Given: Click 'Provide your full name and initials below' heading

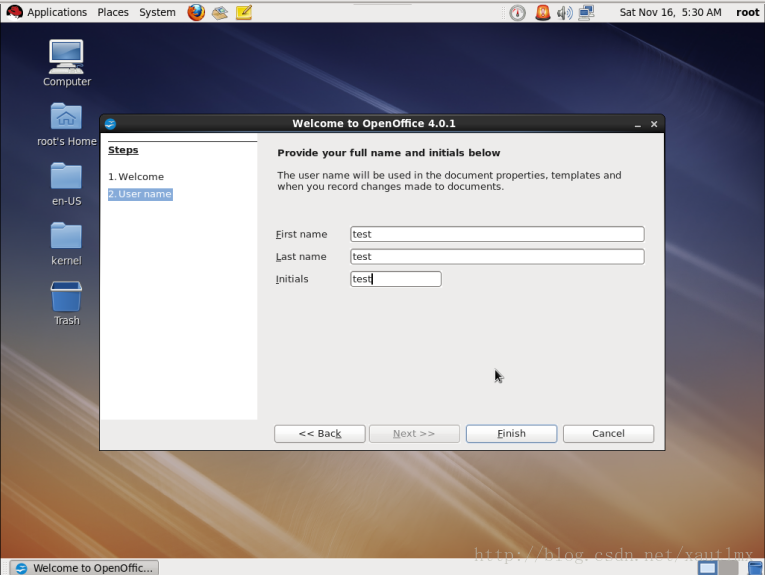Looking at the screenshot, I should (x=389, y=153).
